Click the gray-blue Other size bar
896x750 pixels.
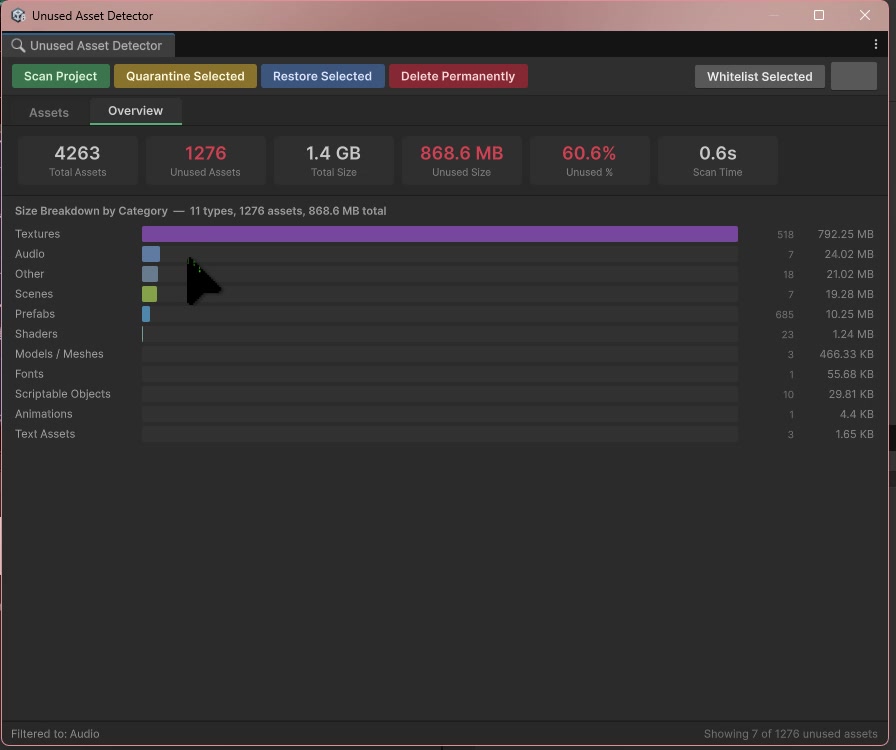point(150,274)
